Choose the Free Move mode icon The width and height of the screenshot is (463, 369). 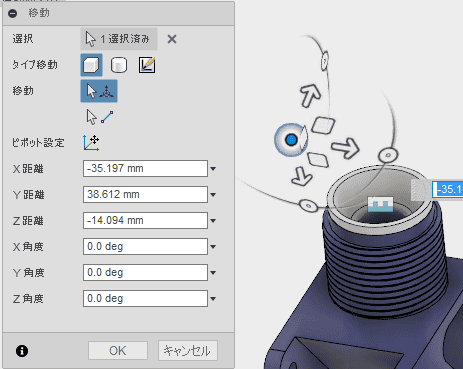tap(99, 91)
